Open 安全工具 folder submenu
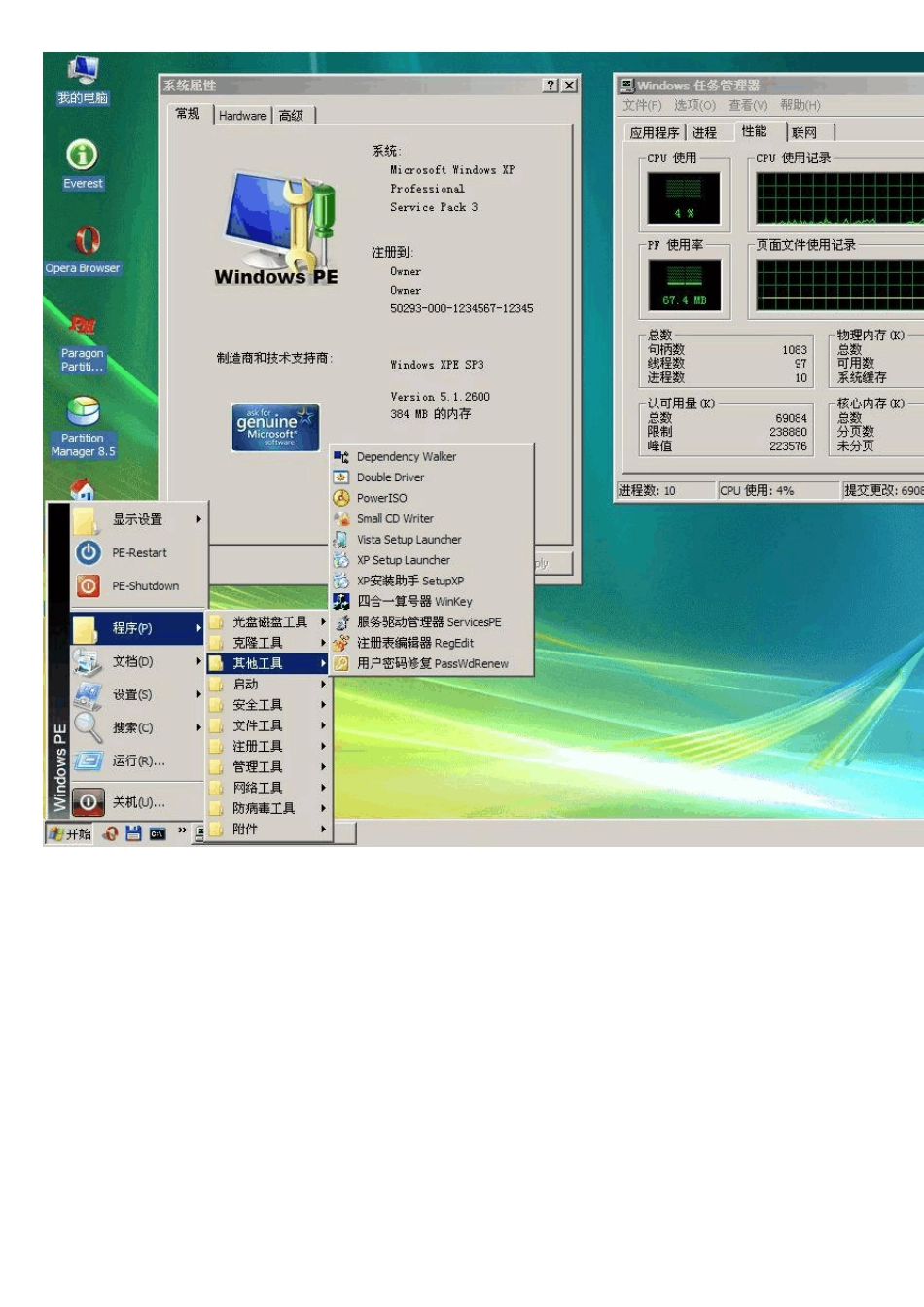Viewport: 924px width, 1307px height. point(268,705)
